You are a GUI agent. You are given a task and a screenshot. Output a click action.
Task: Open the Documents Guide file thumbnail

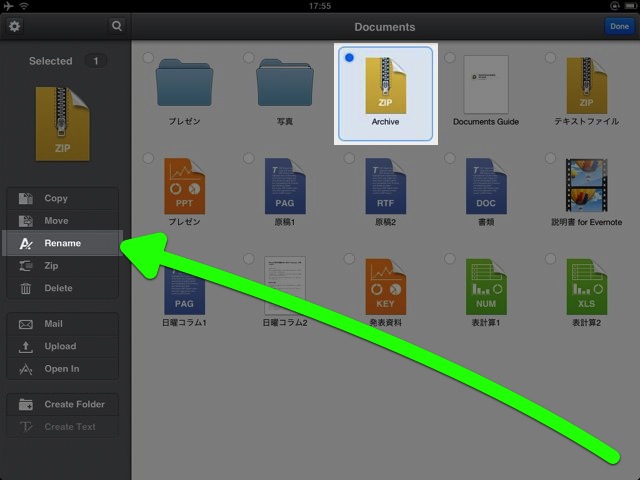click(x=486, y=84)
